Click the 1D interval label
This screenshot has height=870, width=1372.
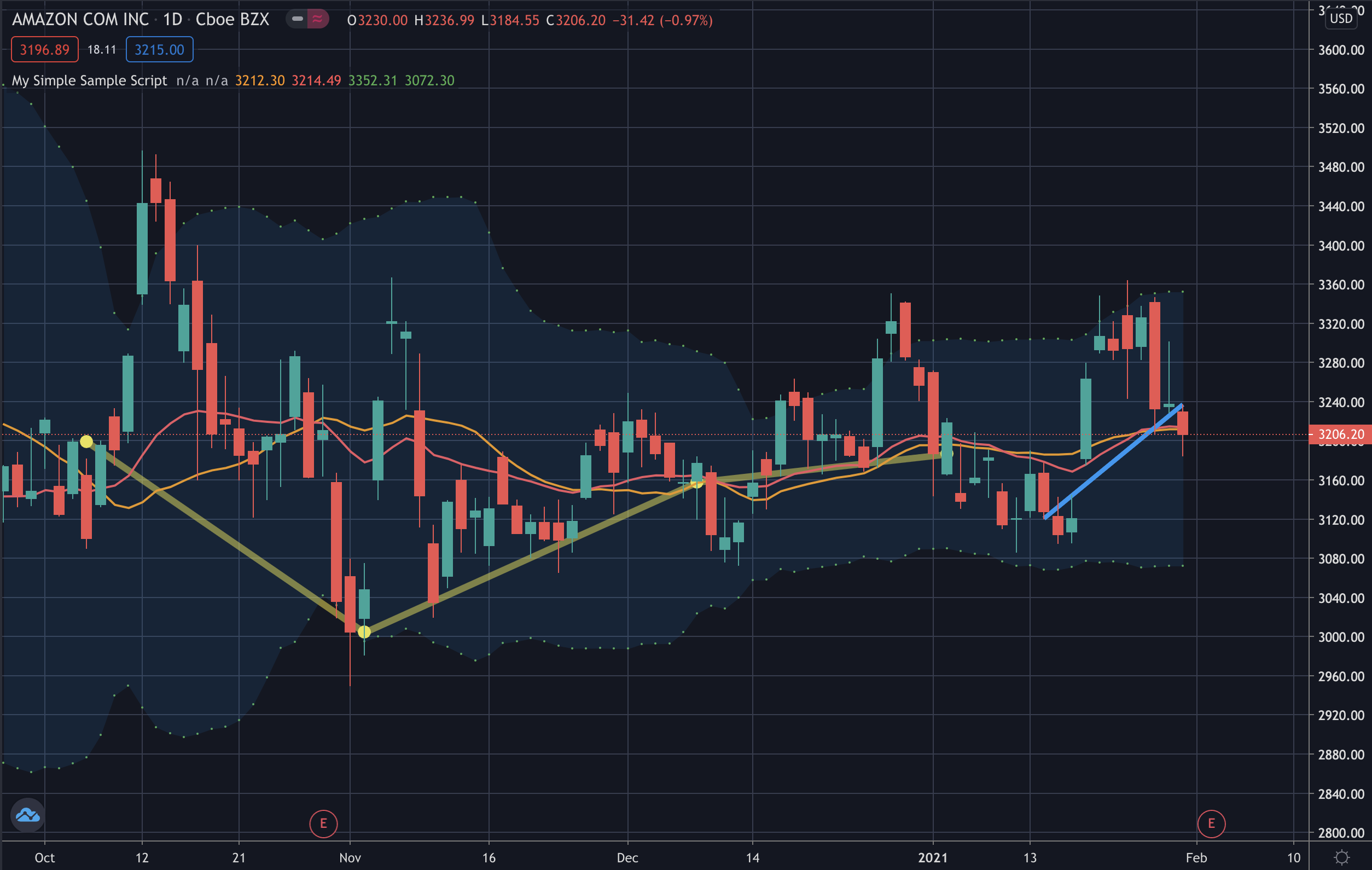point(172,19)
